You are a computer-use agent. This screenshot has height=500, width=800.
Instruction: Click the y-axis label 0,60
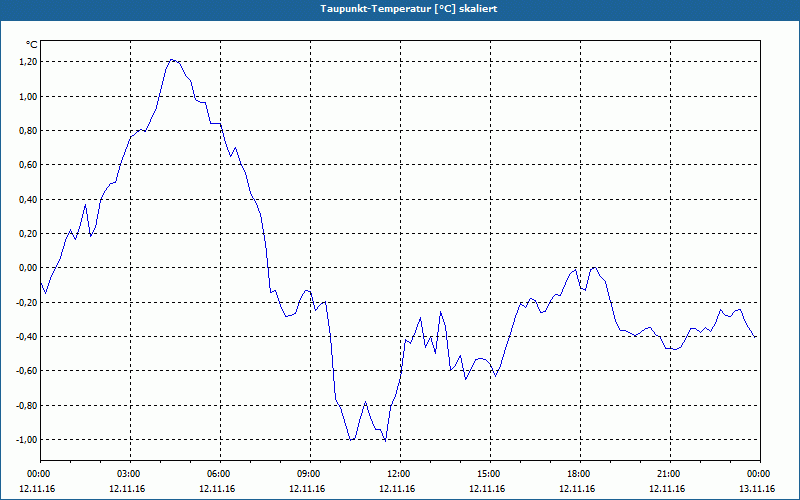[x=28, y=165]
